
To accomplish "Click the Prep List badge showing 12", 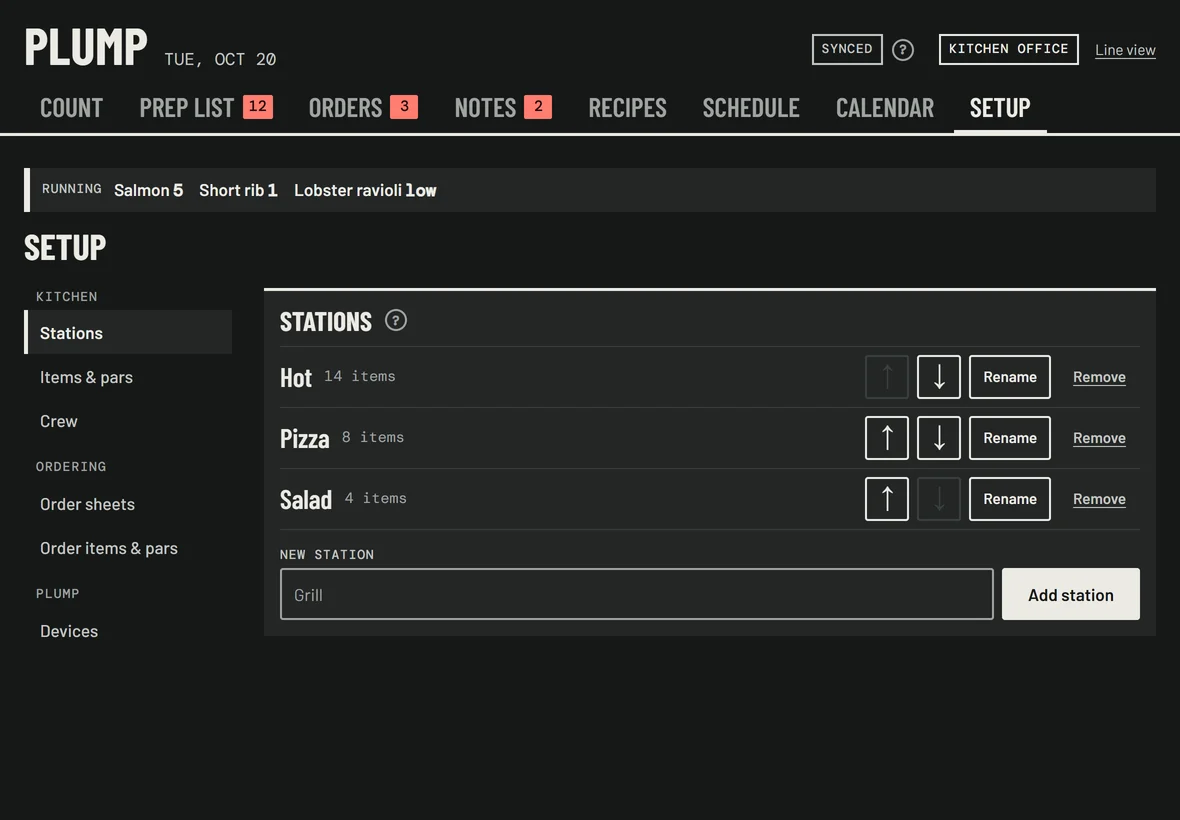I will coord(257,107).
